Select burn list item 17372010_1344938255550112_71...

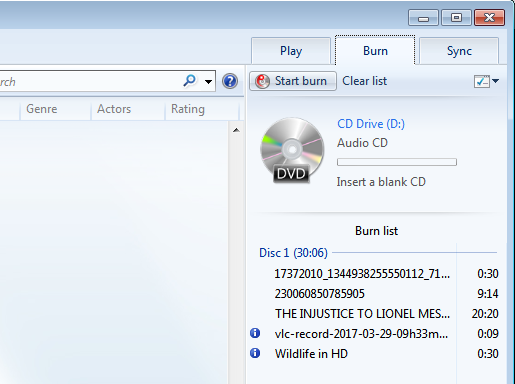pyautogui.click(x=362, y=274)
